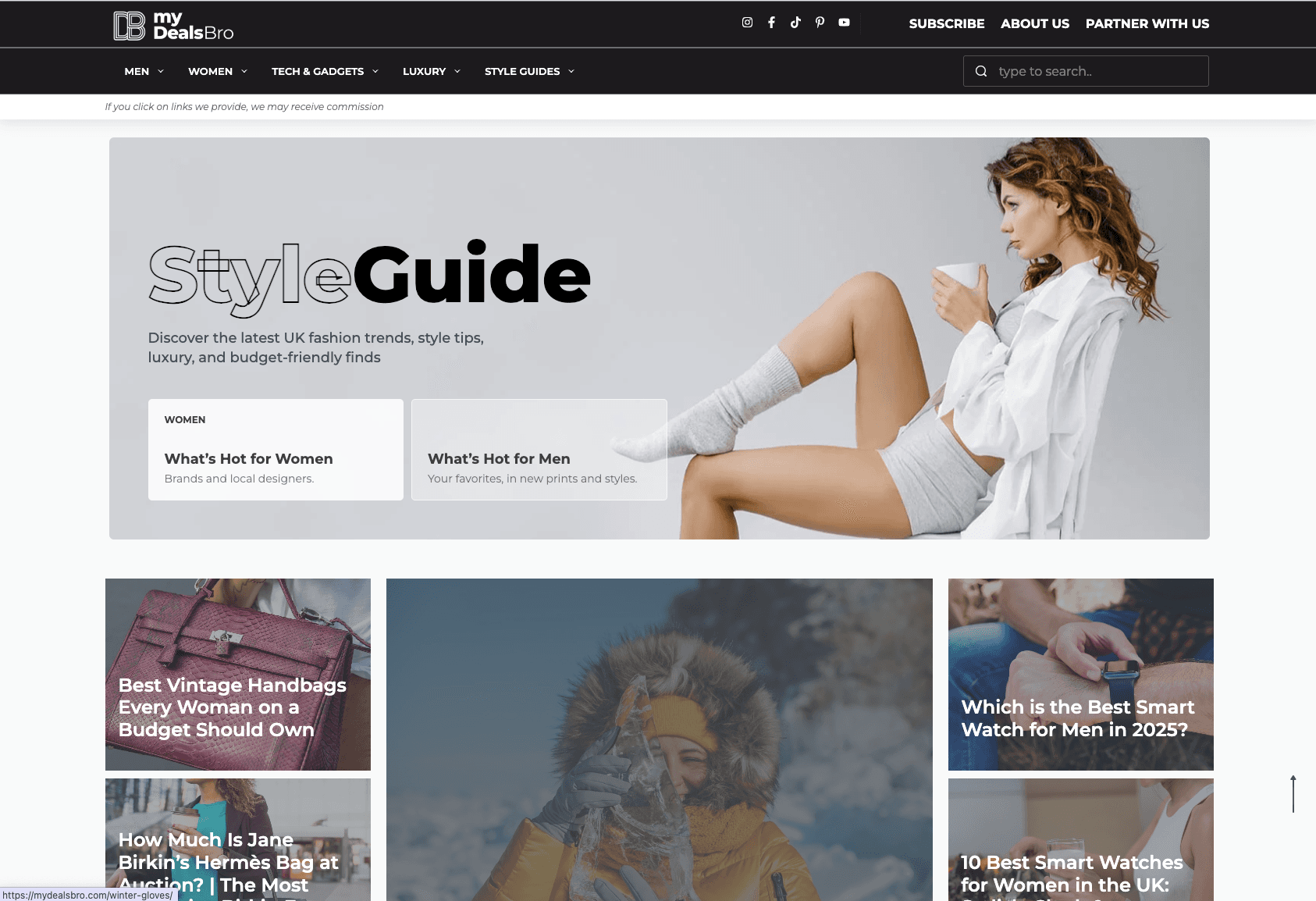Click the scroll-to-top arrow
The height and width of the screenshot is (901, 1316).
point(1293,793)
